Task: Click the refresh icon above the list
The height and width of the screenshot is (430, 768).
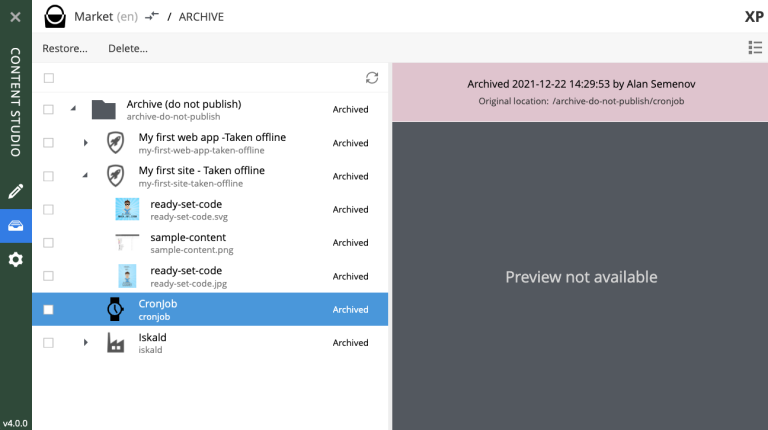Action: pyautogui.click(x=372, y=78)
